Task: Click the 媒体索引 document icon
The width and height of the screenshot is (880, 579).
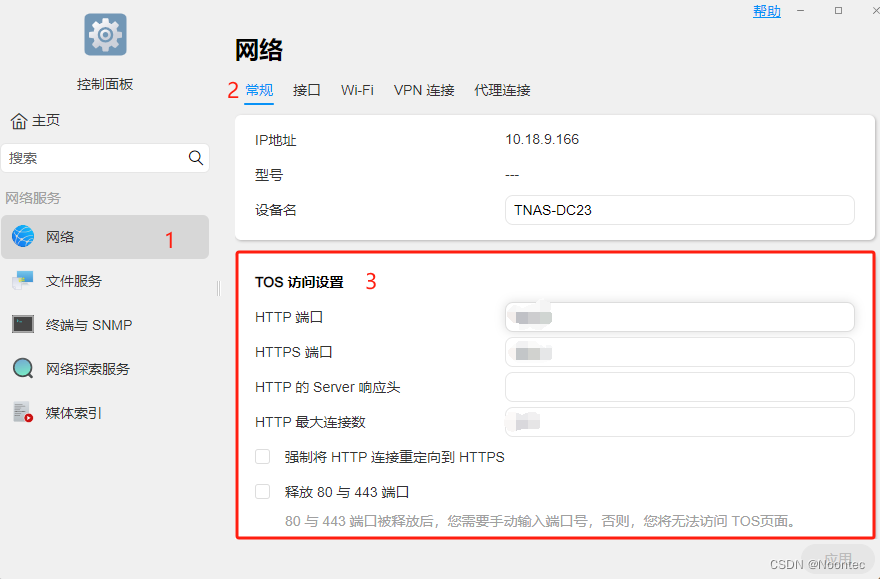Action: [x=23, y=412]
